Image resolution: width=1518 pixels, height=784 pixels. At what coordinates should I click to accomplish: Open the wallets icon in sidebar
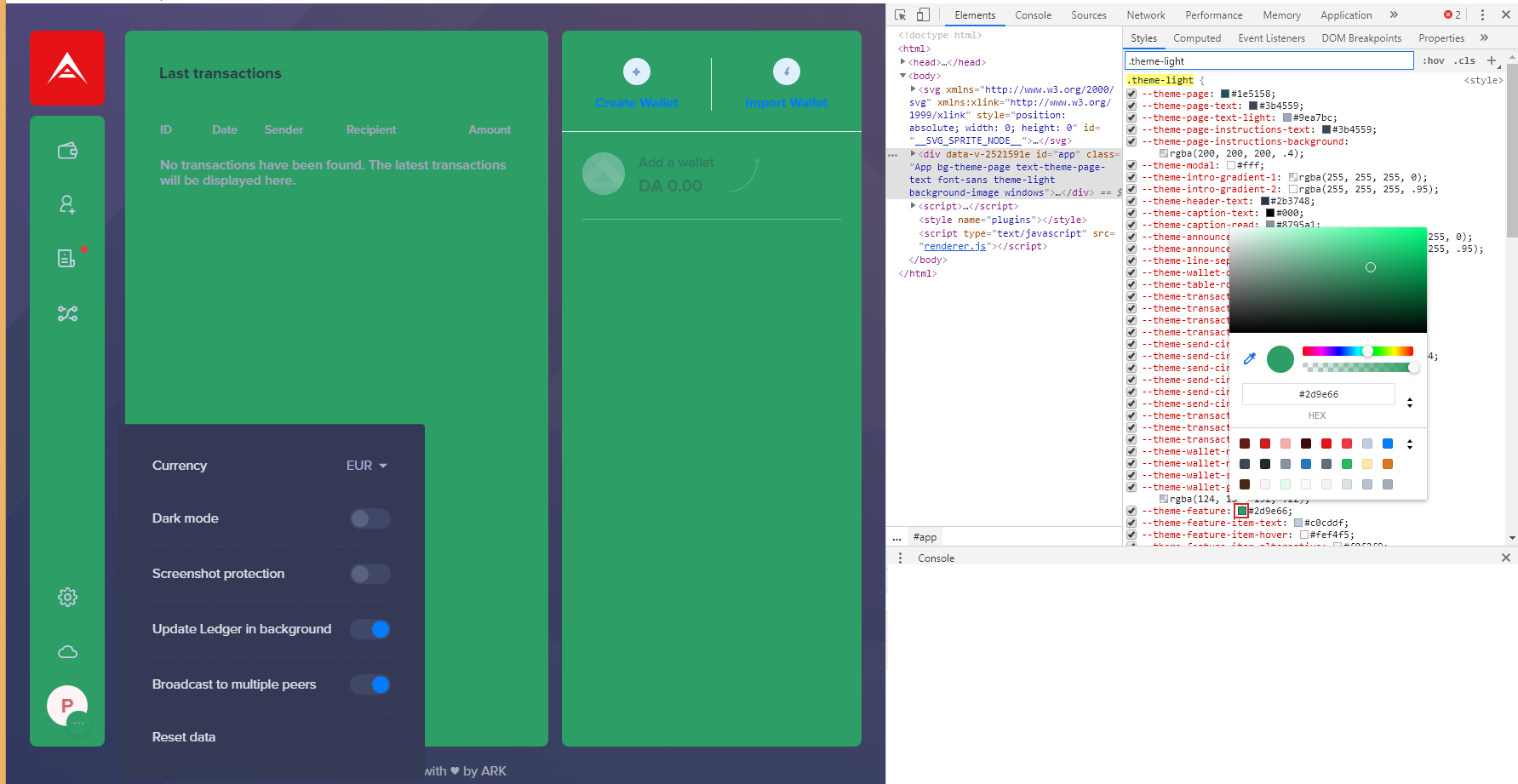point(67,151)
